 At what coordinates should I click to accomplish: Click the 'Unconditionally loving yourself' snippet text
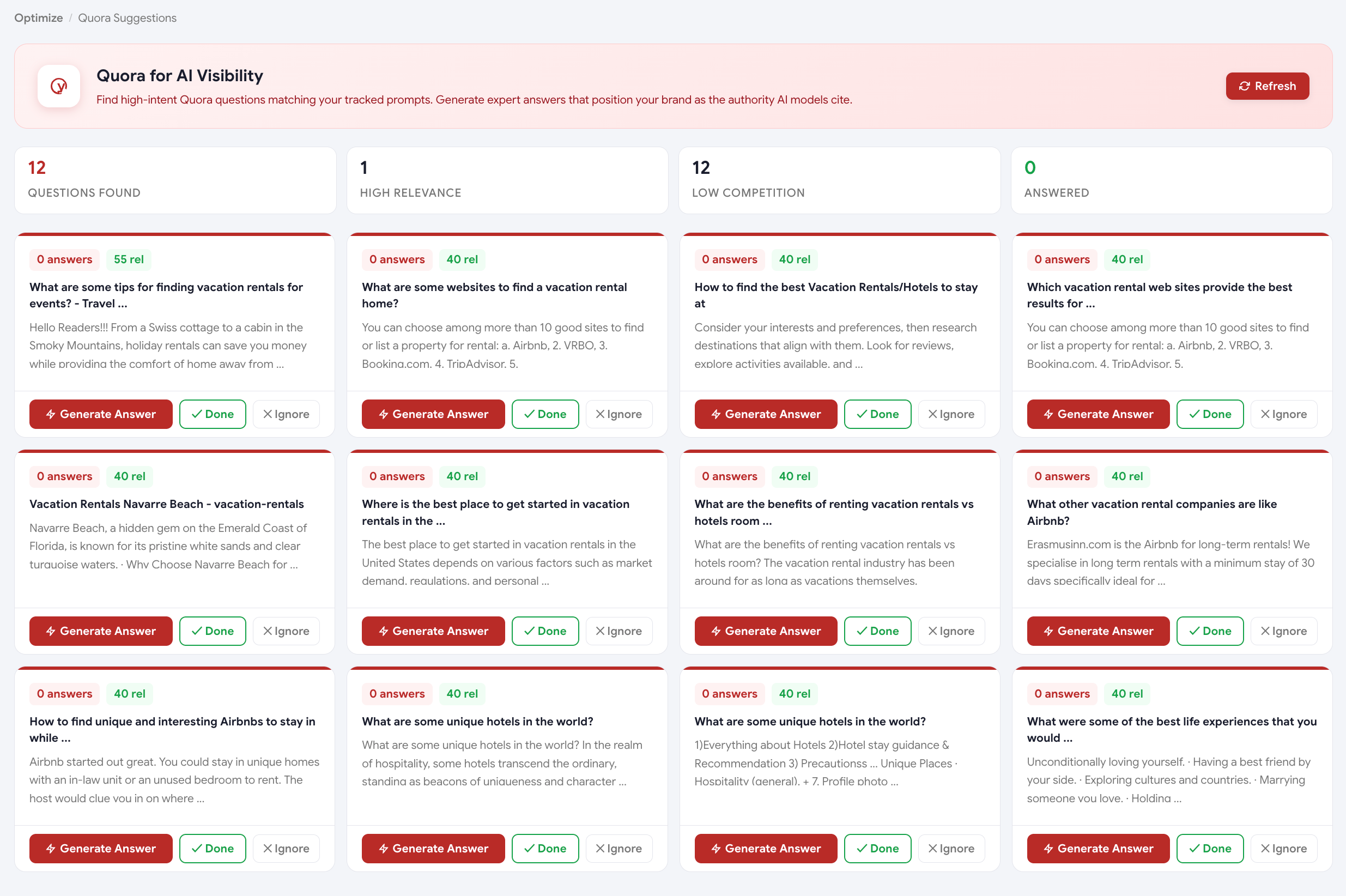click(x=1168, y=780)
